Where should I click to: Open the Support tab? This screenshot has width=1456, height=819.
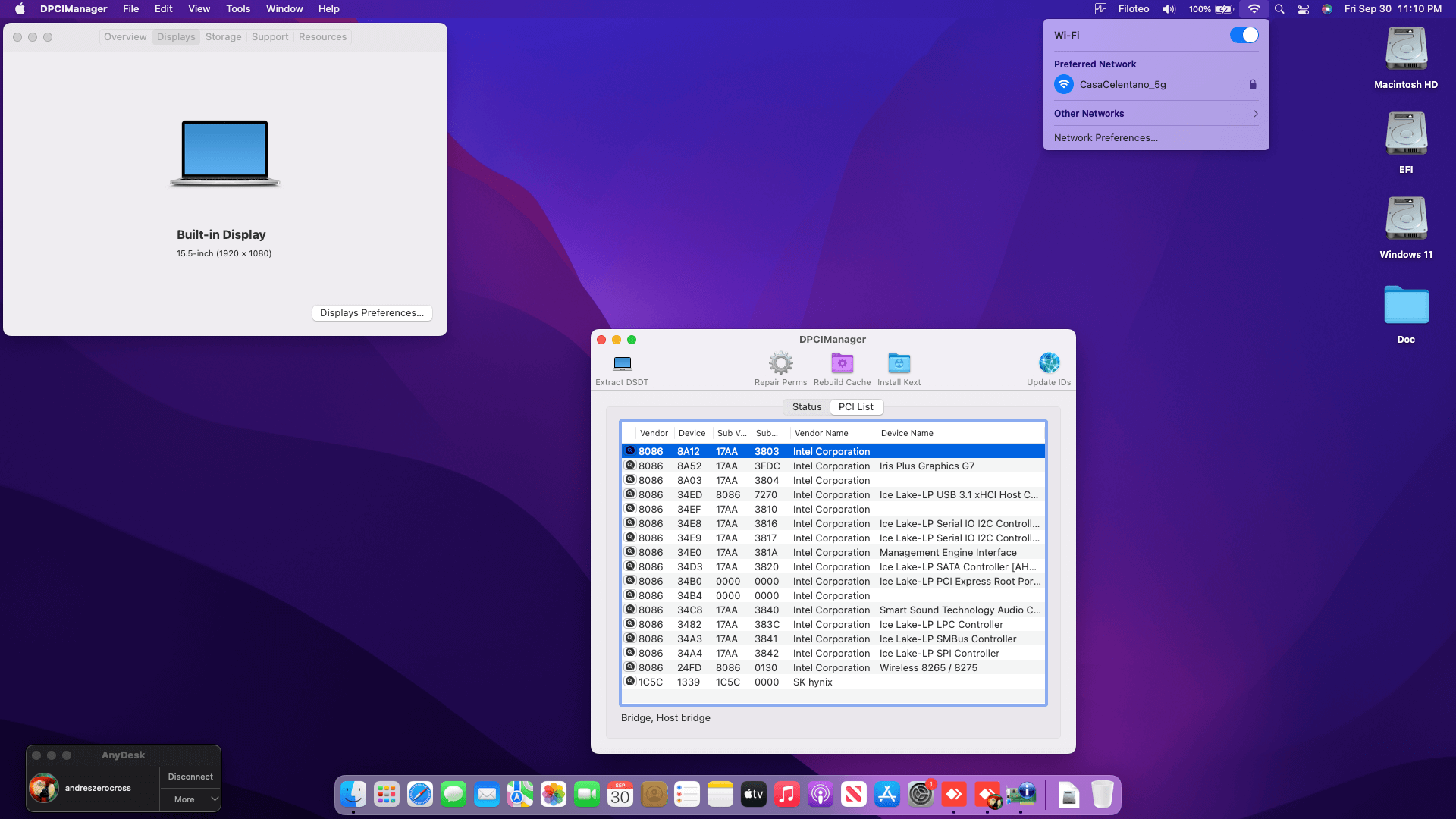[x=270, y=36]
